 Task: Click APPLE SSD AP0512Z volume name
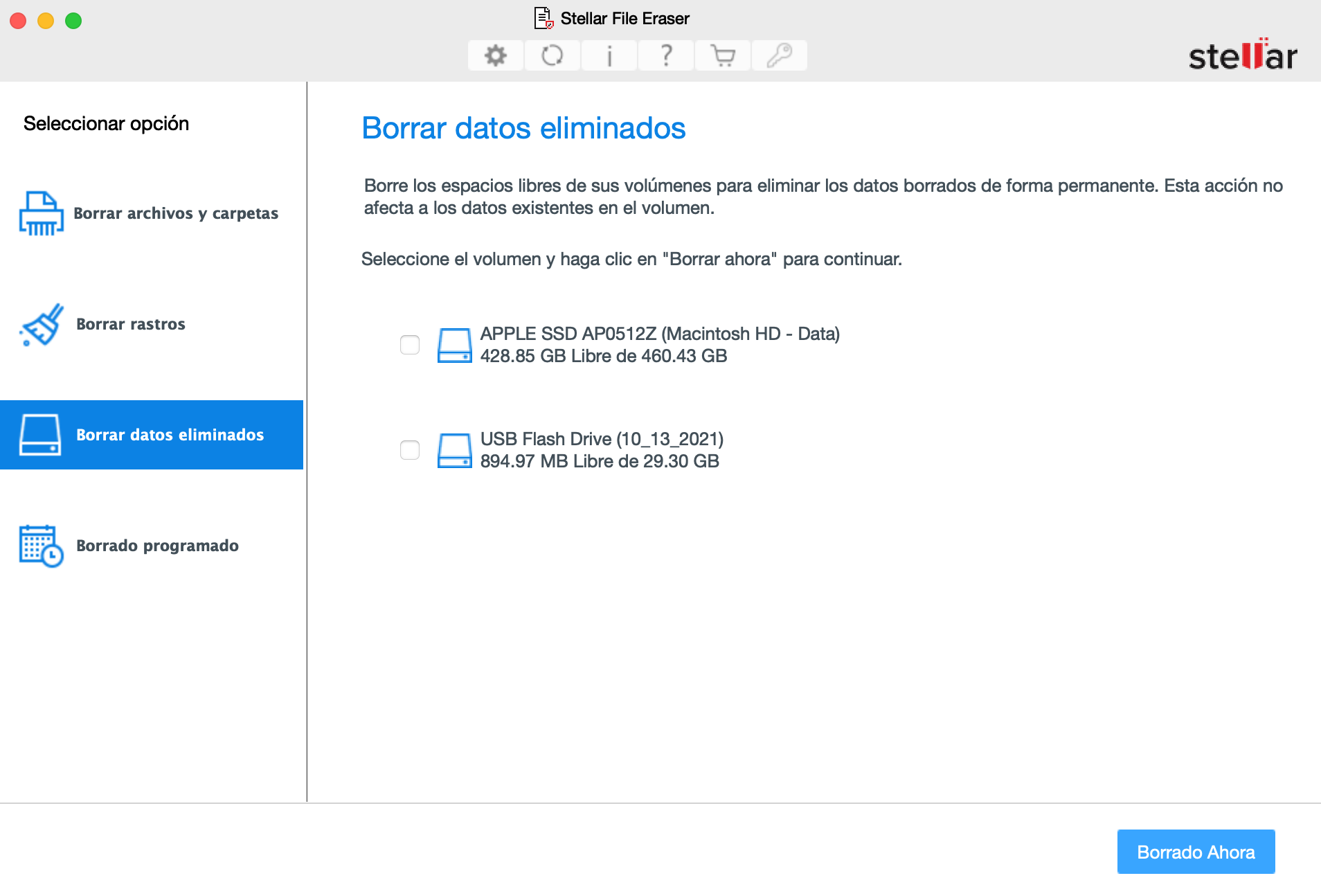pos(660,334)
